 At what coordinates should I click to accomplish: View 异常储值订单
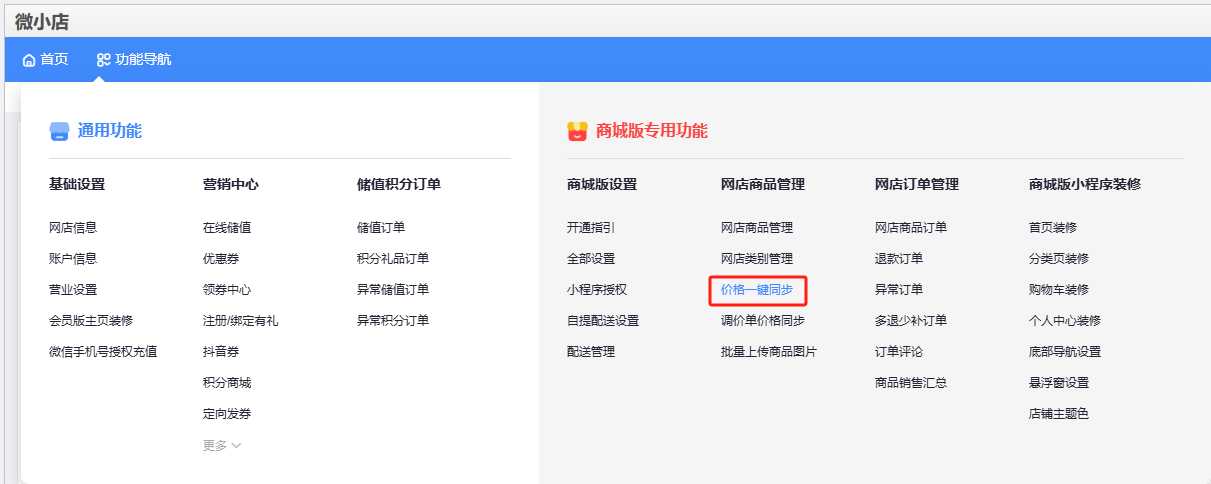pyautogui.click(x=393, y=290)
